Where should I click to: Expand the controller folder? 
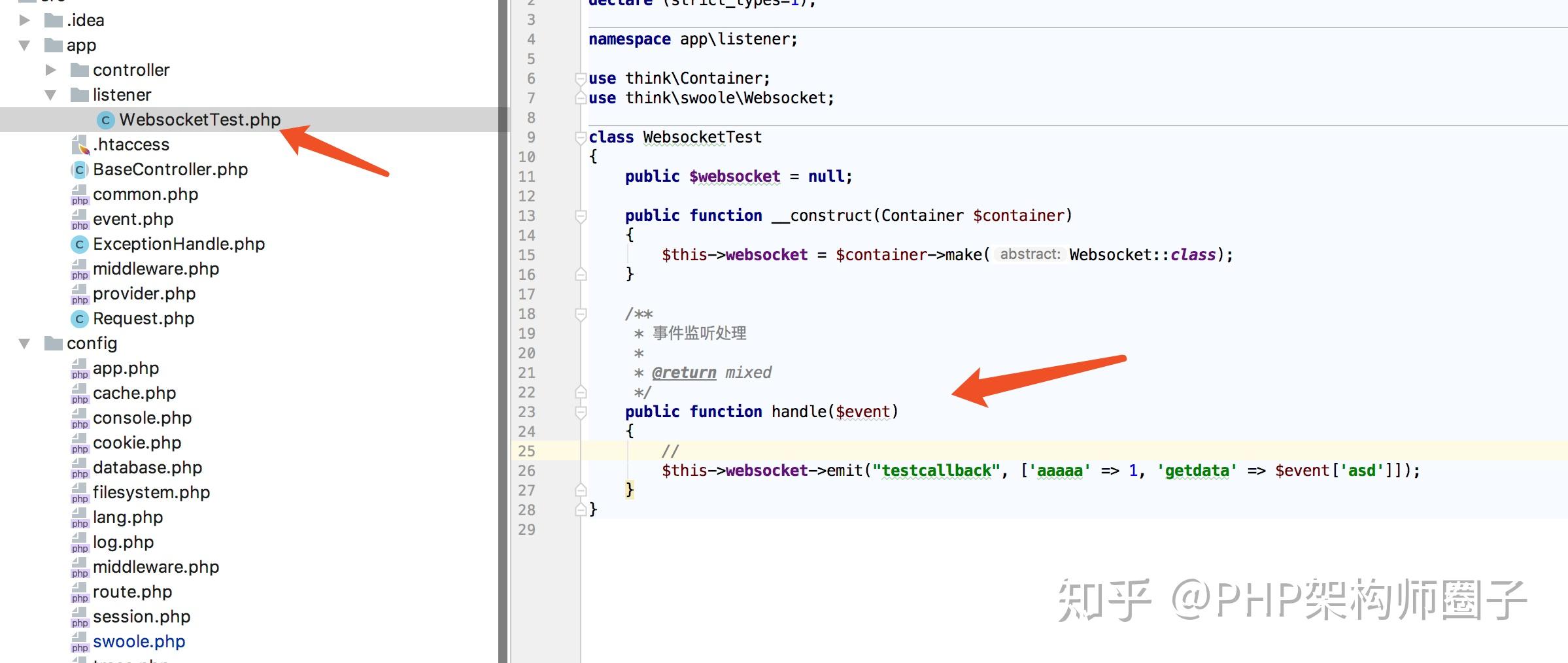50,69
